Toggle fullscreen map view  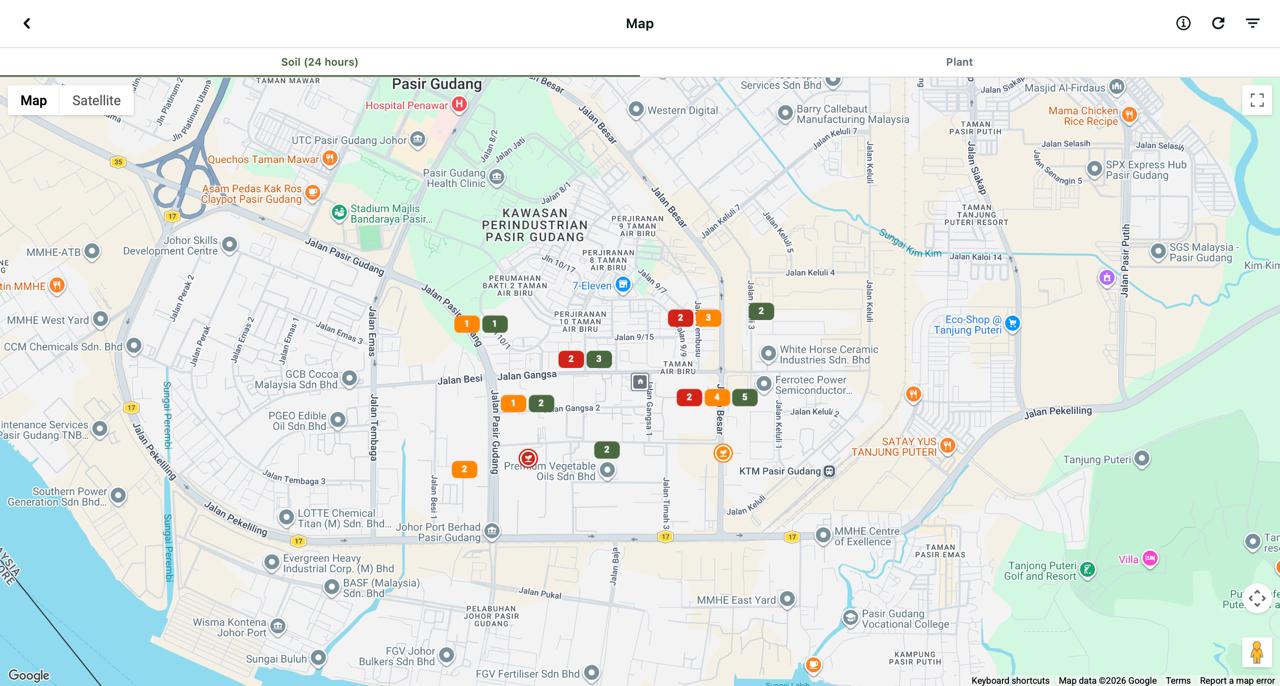click(1257, 100)
